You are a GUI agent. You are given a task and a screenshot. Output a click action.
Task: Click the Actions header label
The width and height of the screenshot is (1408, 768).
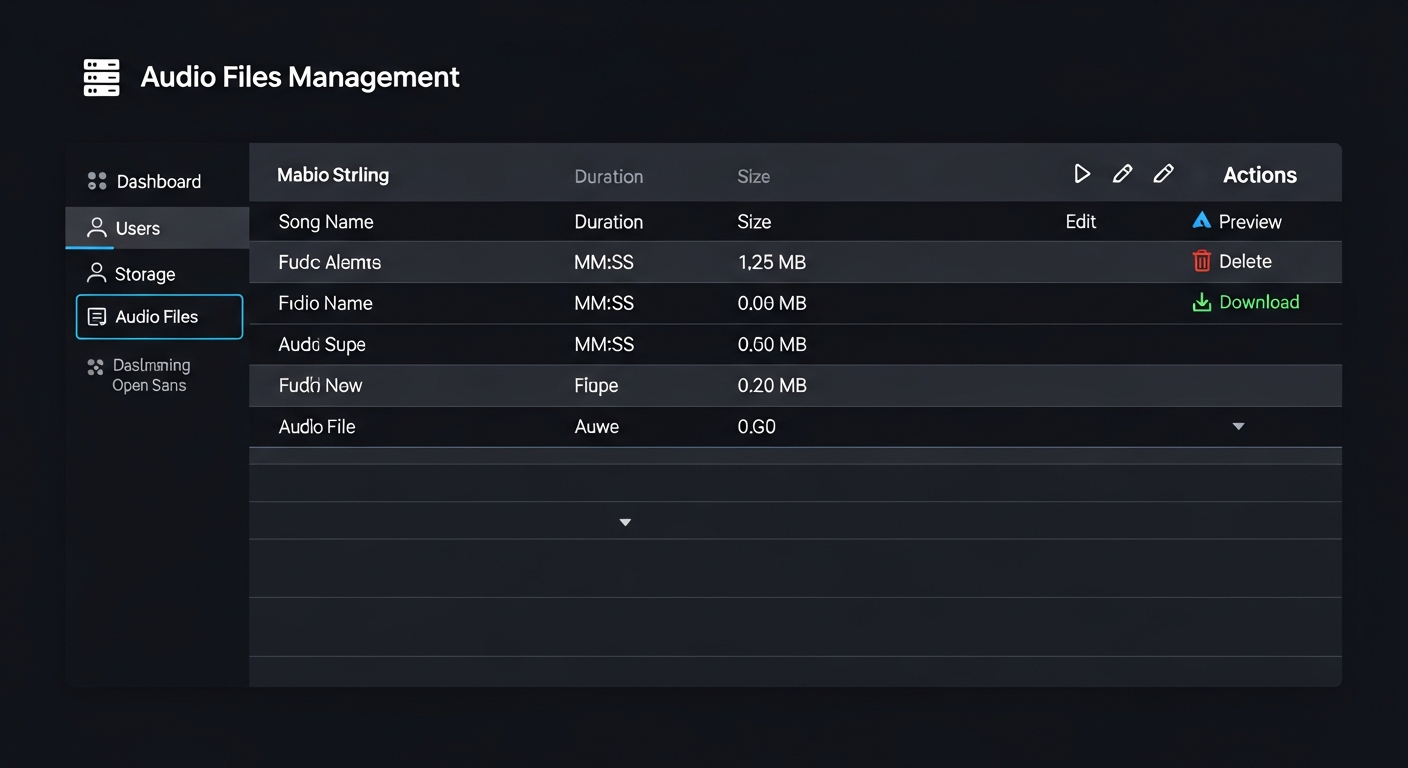1259,175
